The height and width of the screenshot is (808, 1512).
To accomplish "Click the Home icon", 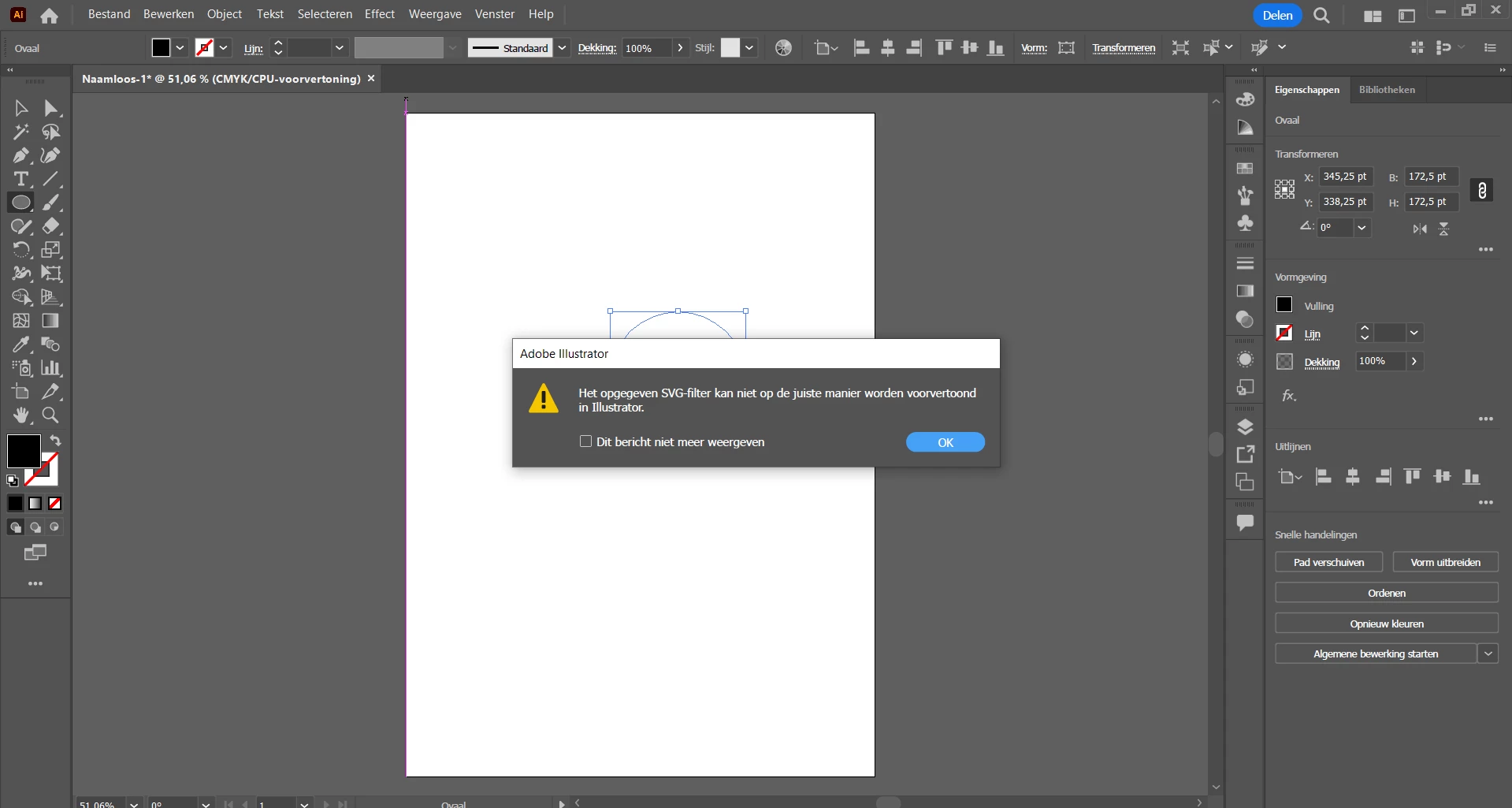I will [x=49, y=15].
